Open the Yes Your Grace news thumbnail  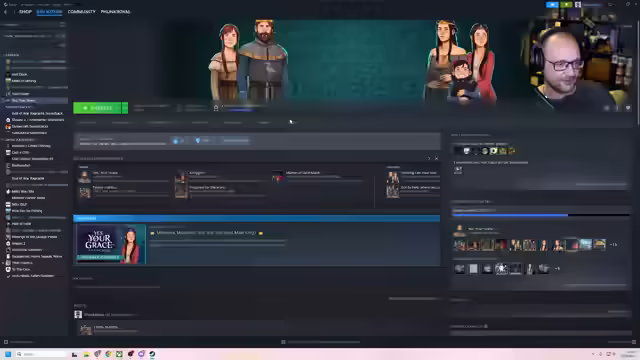tap(111, 244)
